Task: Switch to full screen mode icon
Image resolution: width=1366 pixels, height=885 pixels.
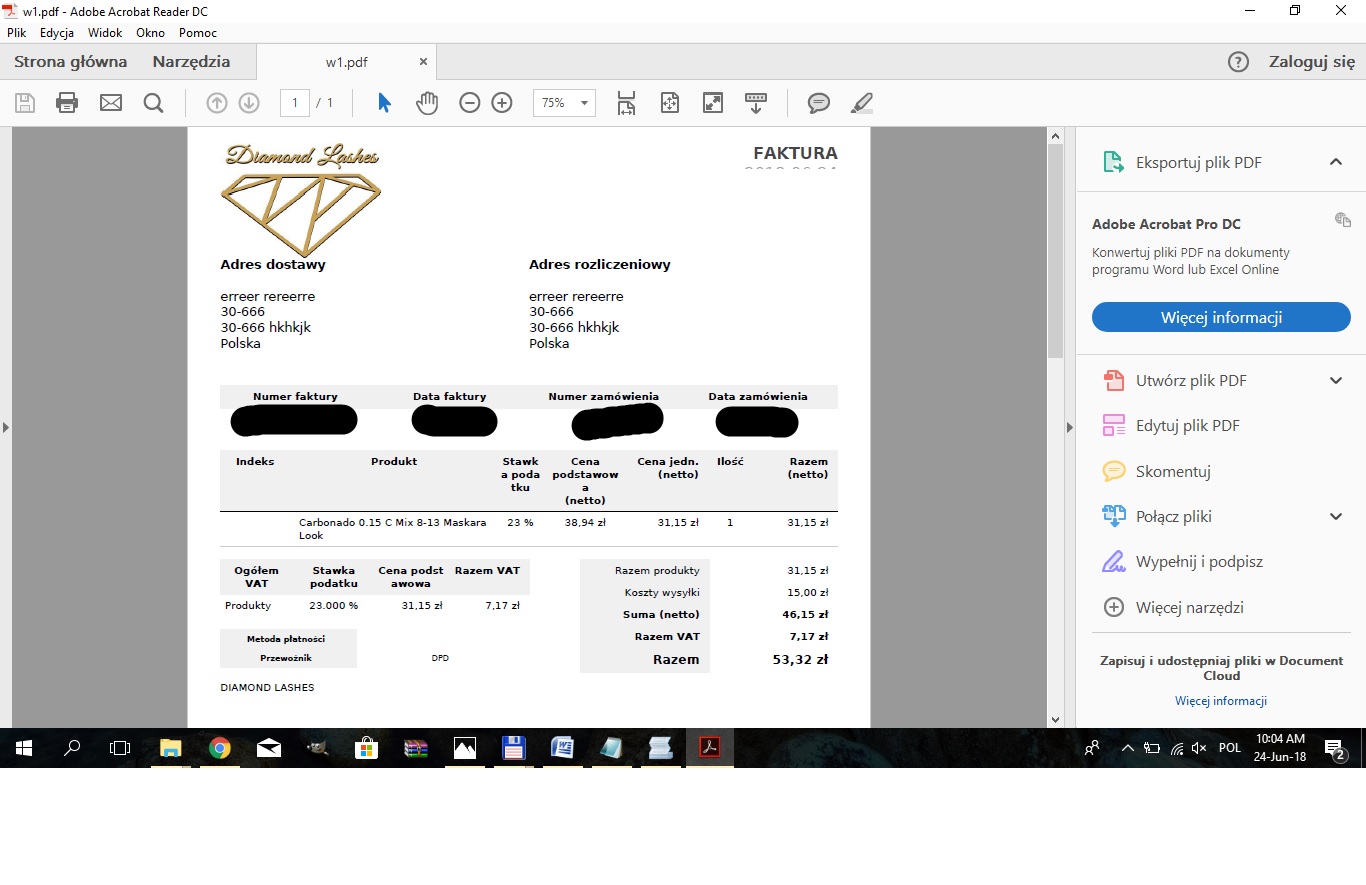Action: pyautogui.click(x=712, y=103)
